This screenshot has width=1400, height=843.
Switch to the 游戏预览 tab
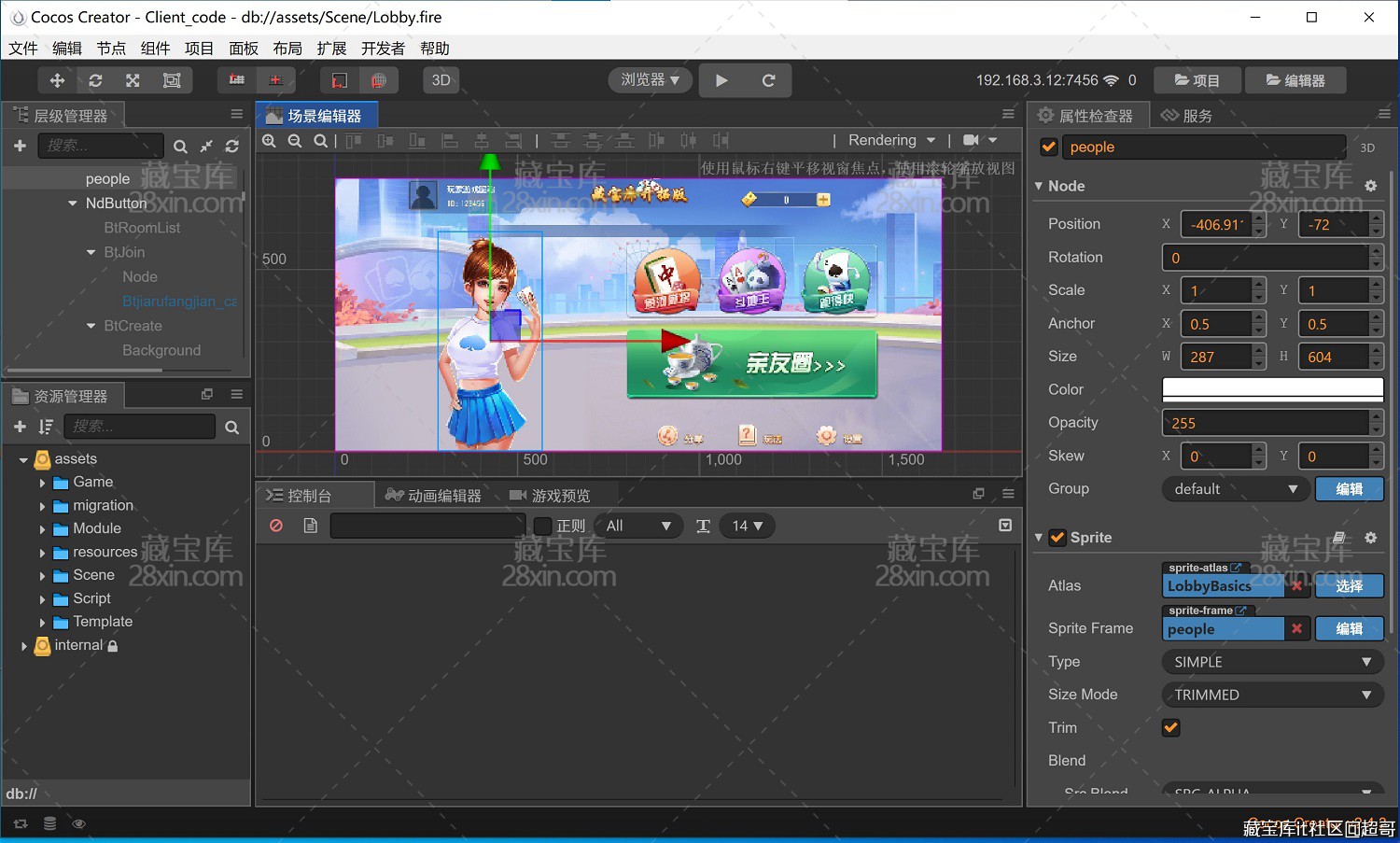pyautogui.click(x=551, y=496)
